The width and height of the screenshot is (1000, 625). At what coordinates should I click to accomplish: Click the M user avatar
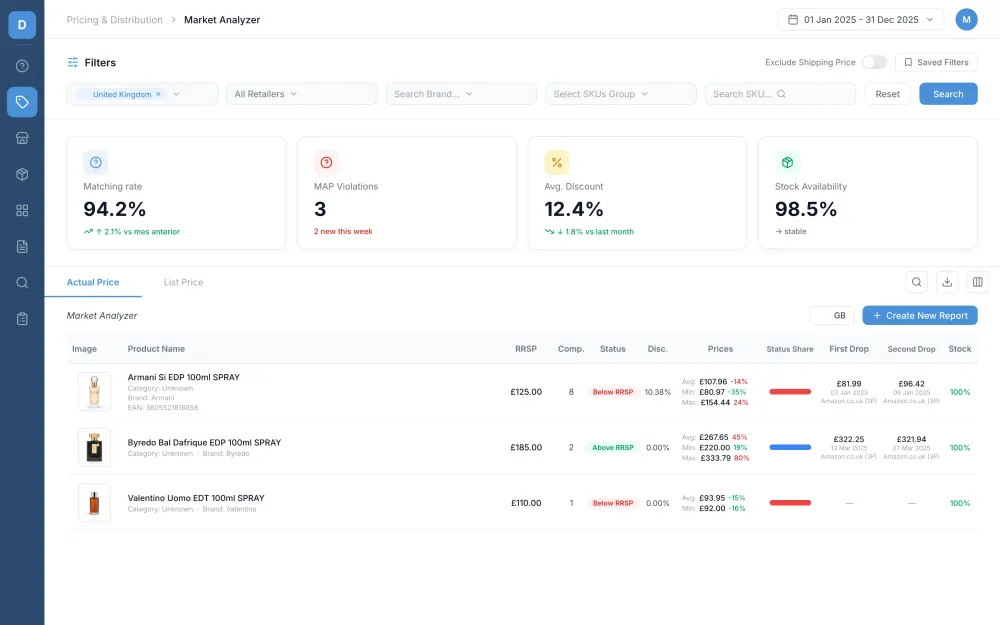point(966,20)
